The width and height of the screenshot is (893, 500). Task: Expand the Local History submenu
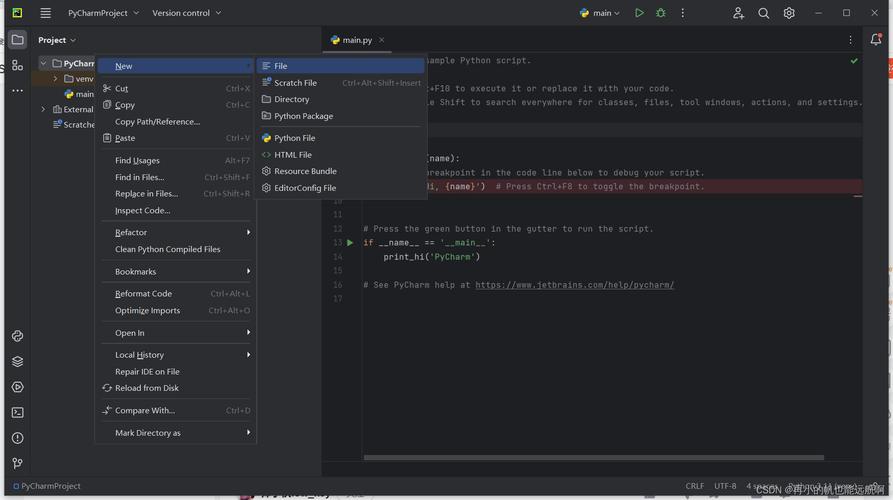coord(177,355)
